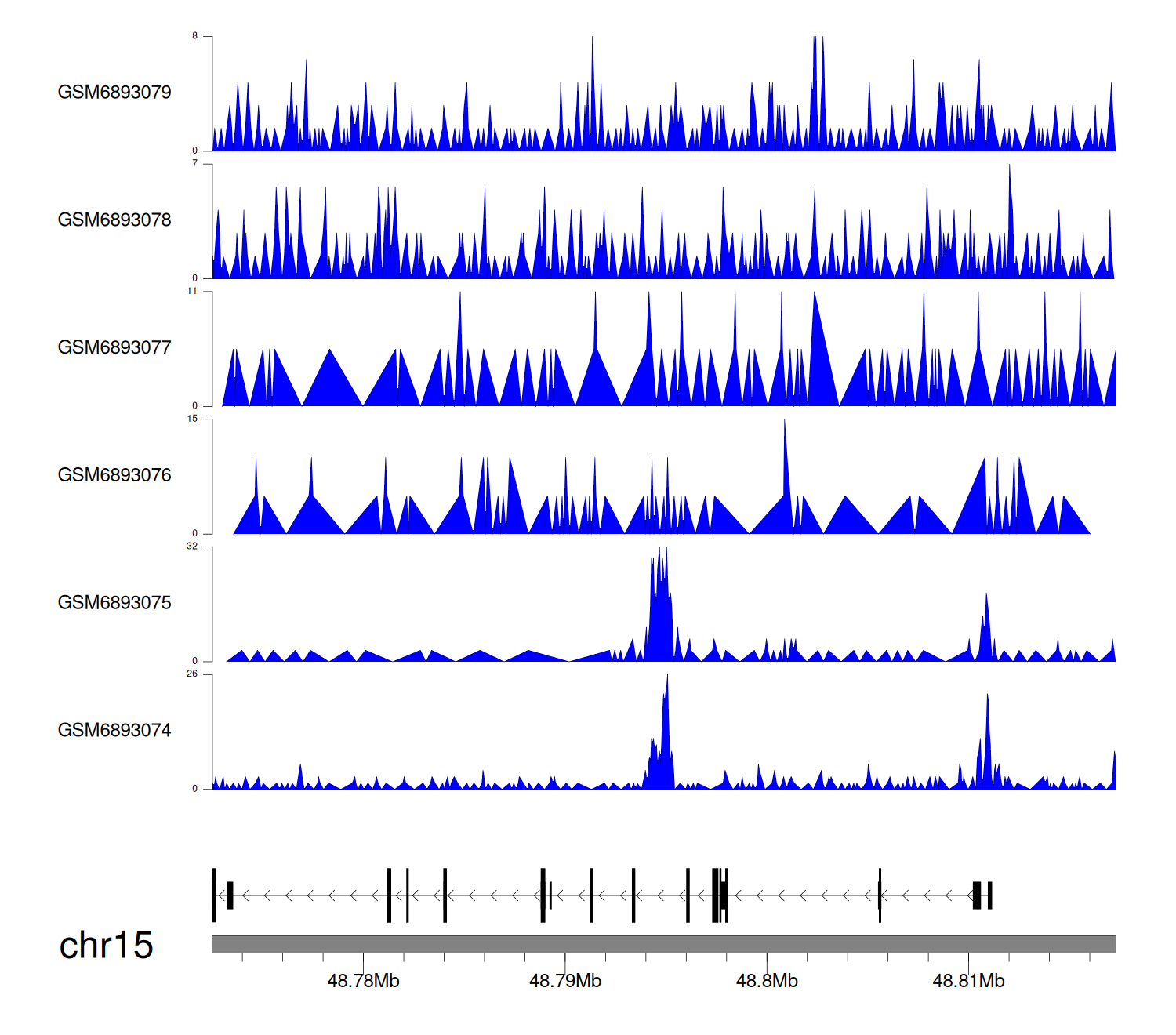Click the GSM6893077 track name

click(114, 348)
